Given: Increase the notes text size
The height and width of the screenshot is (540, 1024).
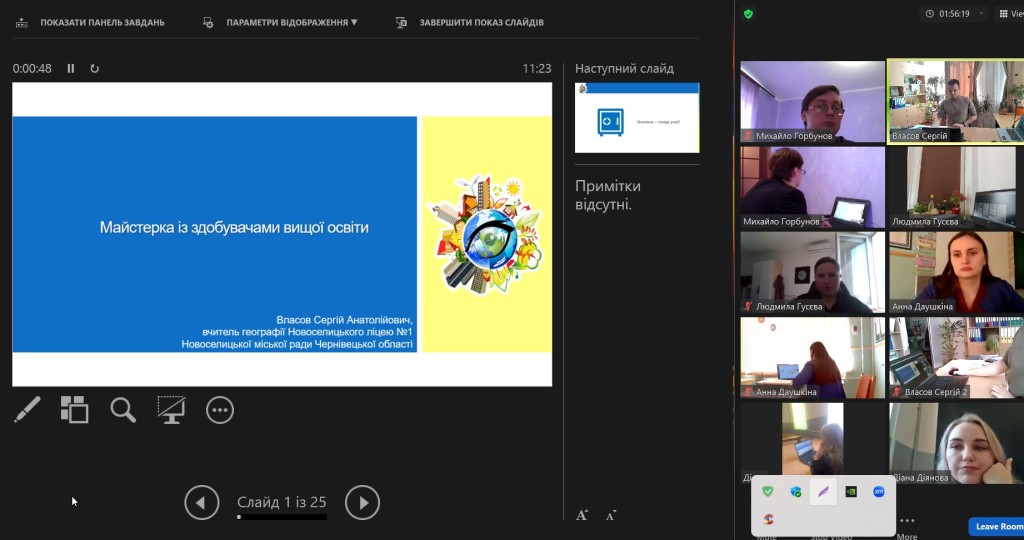Looking at the screenshot, I should point(582,515).
